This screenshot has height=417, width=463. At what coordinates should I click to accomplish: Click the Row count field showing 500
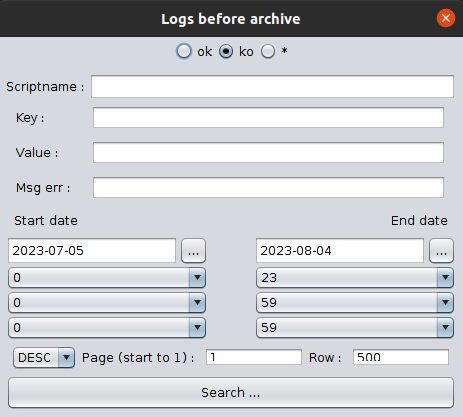pyautogui.click(x=401, y=357)
